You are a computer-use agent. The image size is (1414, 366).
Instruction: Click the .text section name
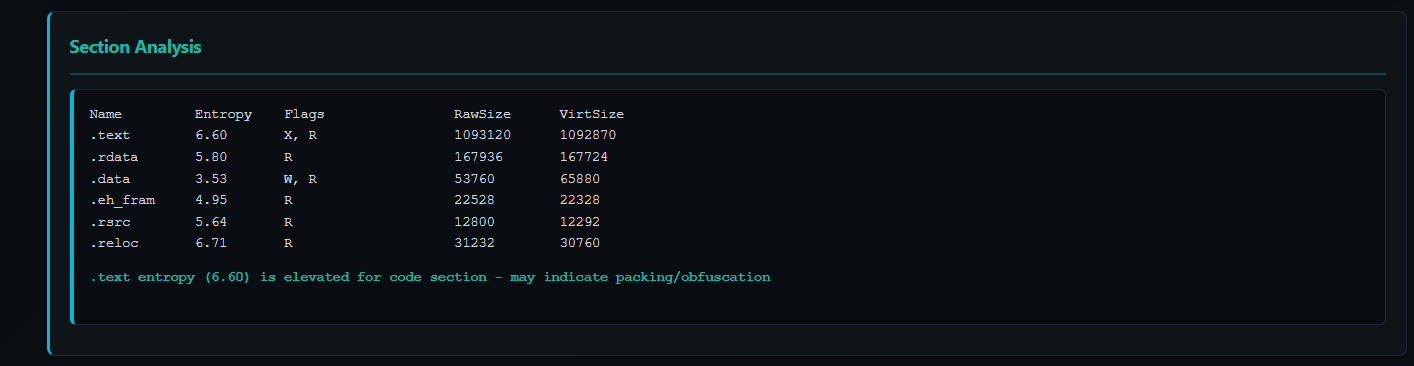110,135
